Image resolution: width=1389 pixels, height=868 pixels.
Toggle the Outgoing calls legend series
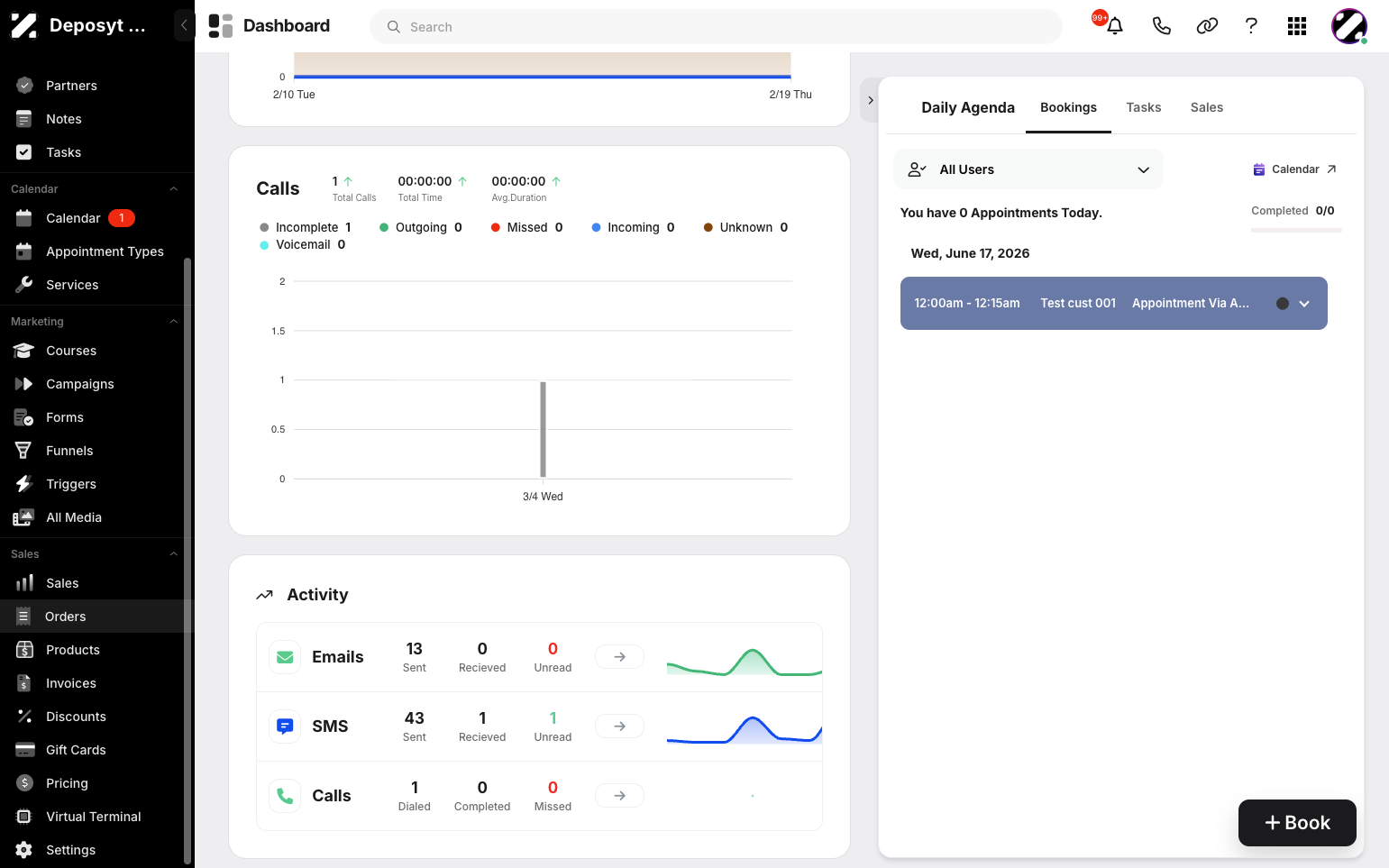pos(421,227)
